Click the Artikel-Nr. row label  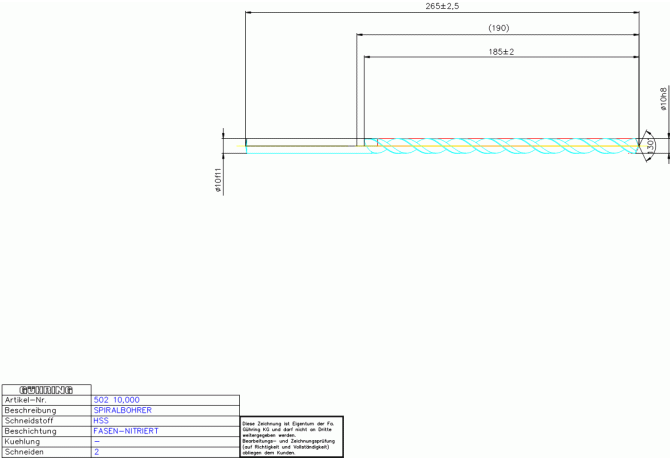pos(27,400)
